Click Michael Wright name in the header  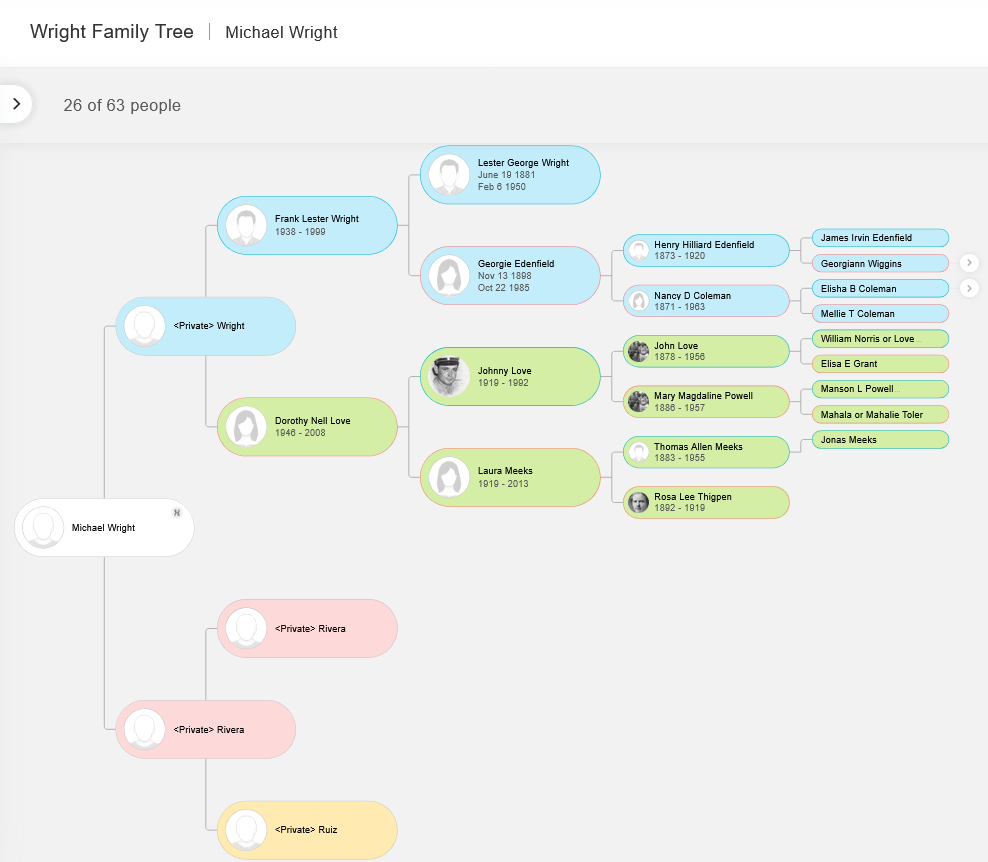point(281,33)
